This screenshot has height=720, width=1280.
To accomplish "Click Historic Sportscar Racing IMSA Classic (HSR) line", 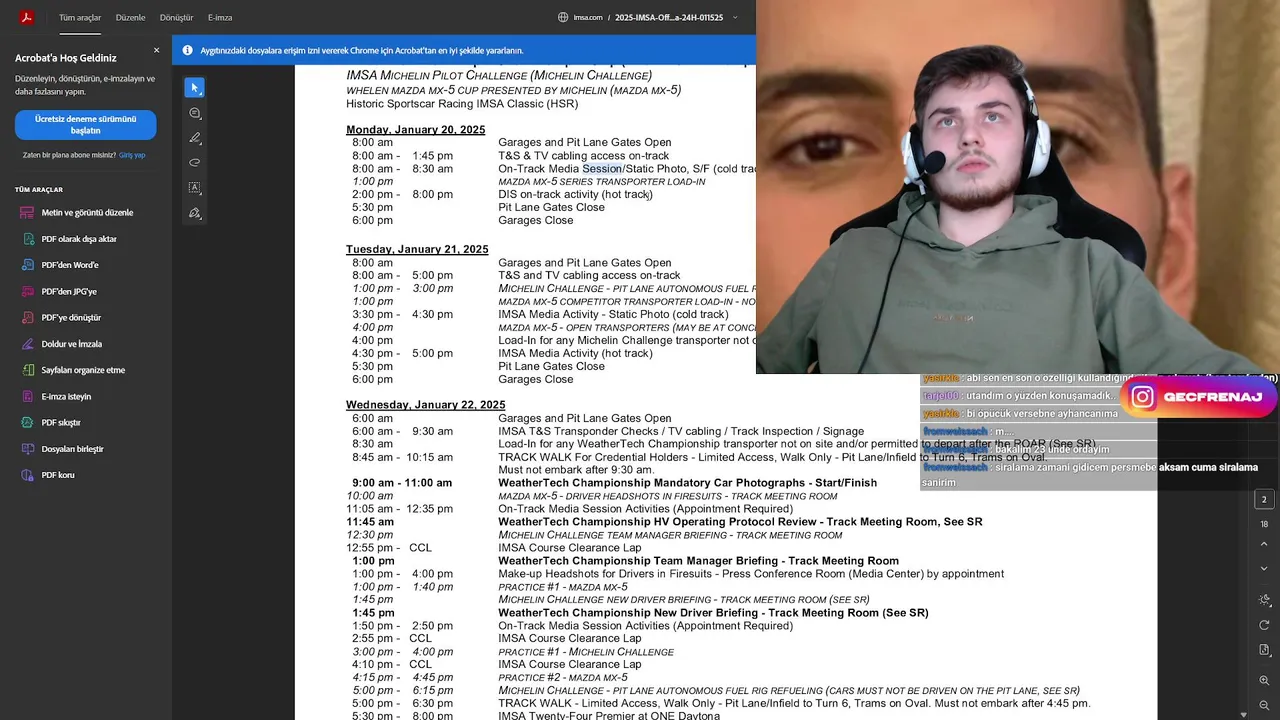I will [462, 104].
